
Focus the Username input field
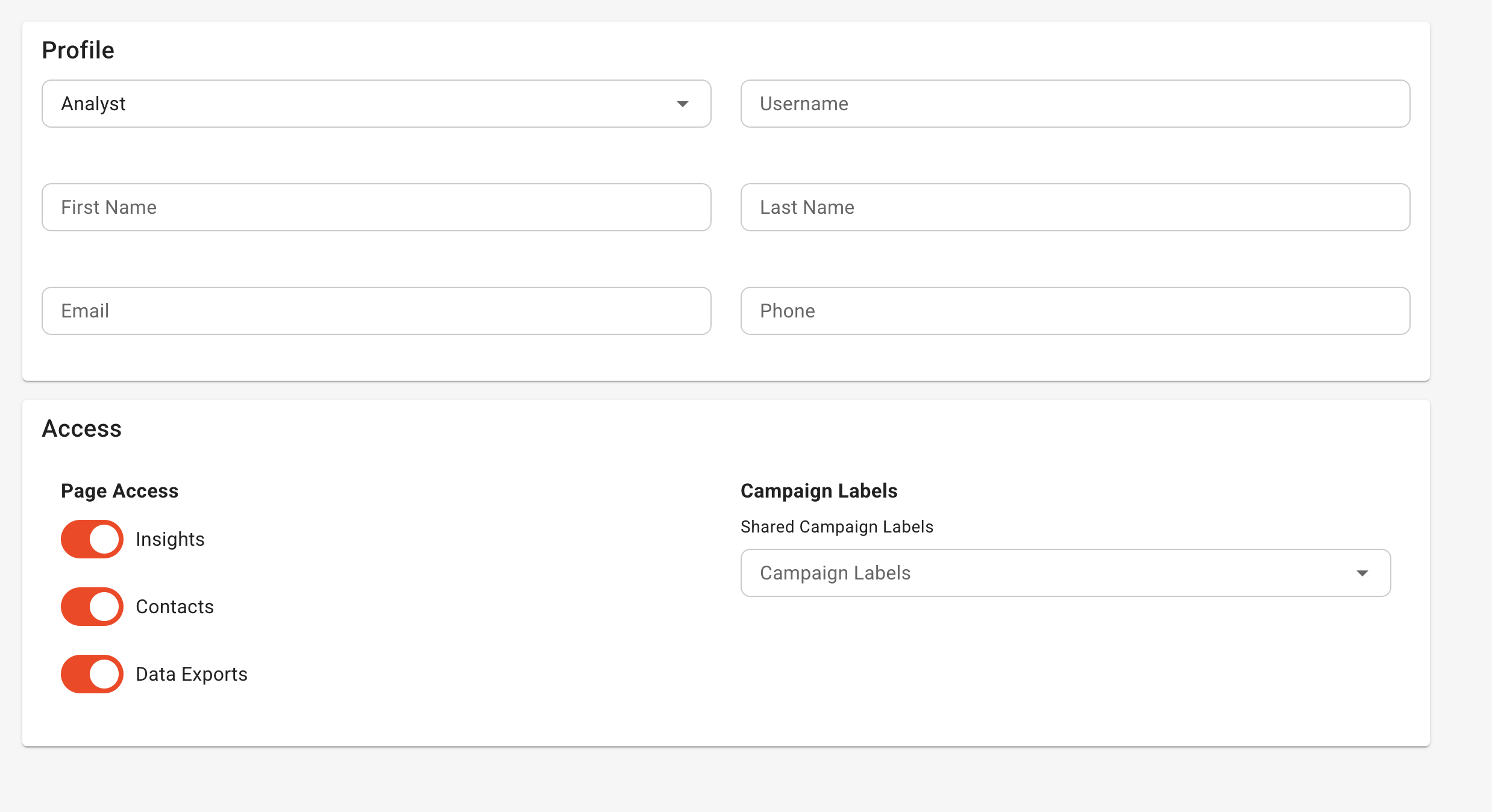point(1075,104)
